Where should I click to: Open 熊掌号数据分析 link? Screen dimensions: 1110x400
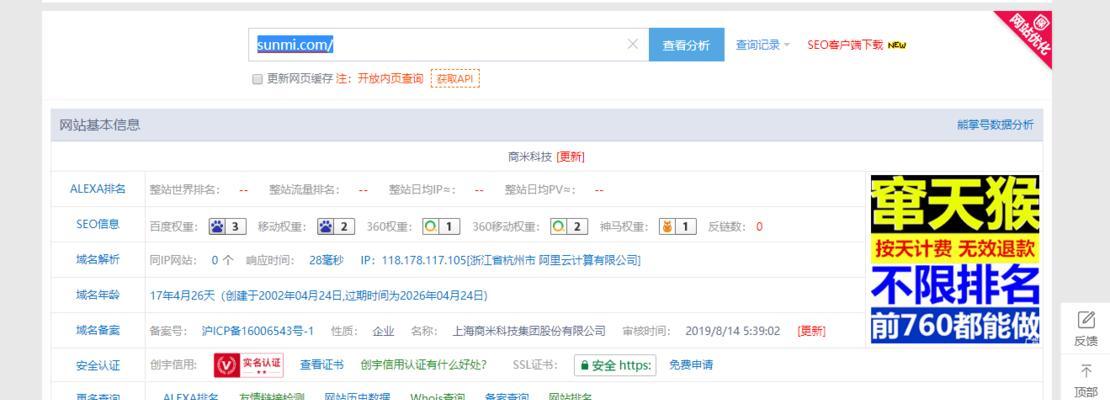coord(994,125)
